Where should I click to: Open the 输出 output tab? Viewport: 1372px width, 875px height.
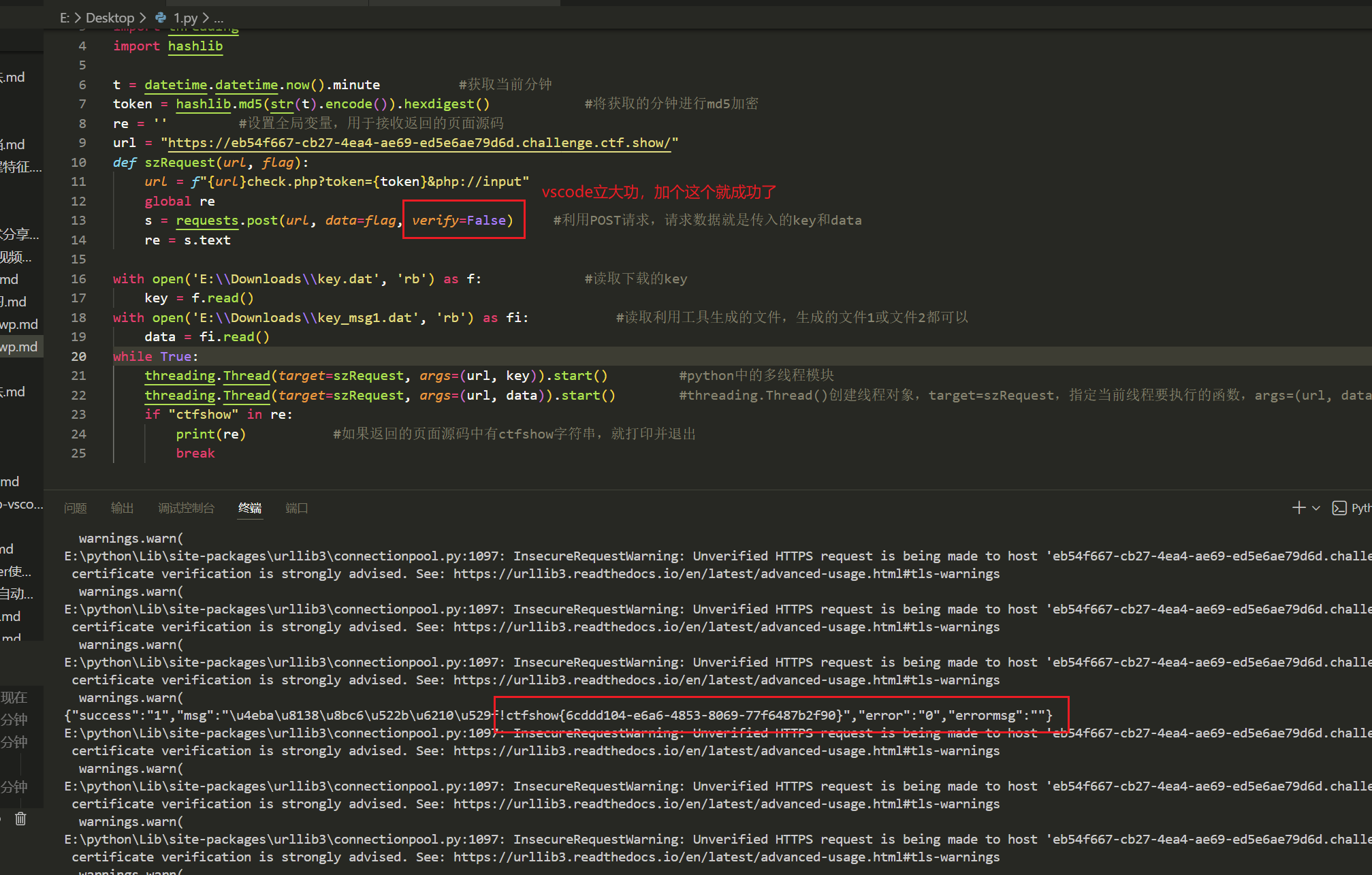click(x=122, y=508)
